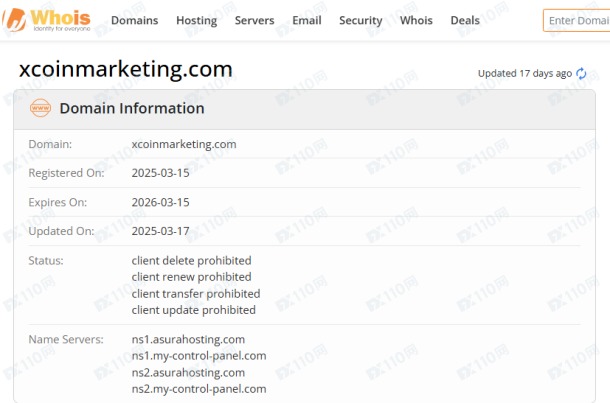Click the Status label
The width and height of the screenshot is (610, 403).
[x=46, y=261]
